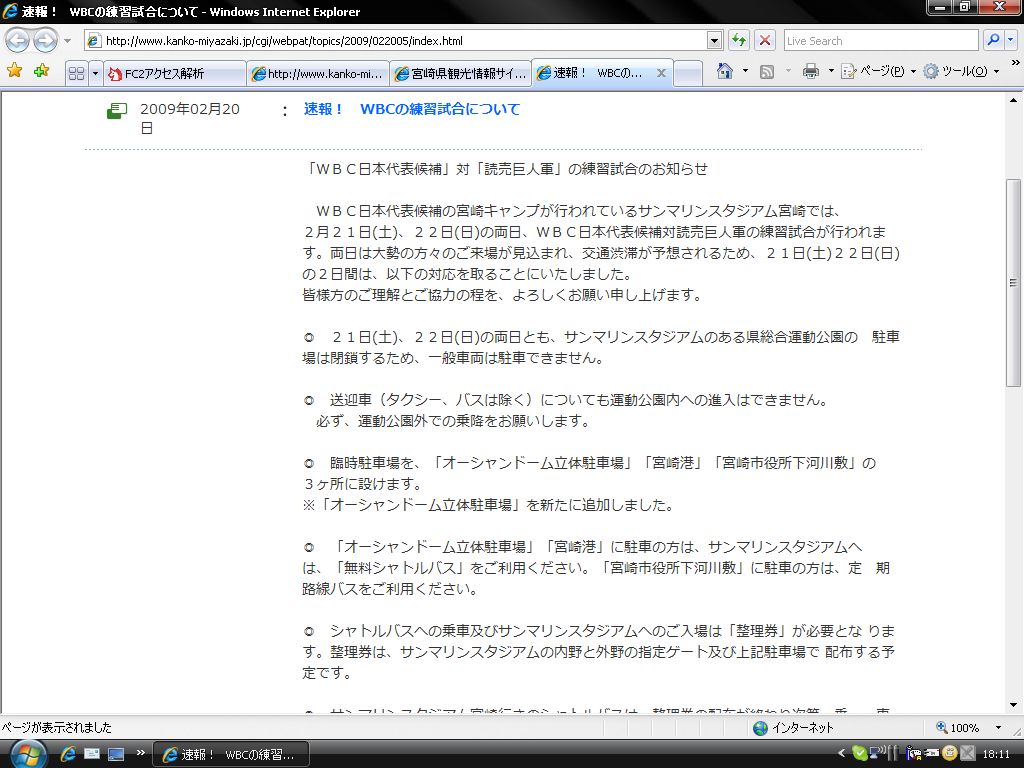
Task: Expand hidden Quick Launch items chevron
Action: pos(140,752)
